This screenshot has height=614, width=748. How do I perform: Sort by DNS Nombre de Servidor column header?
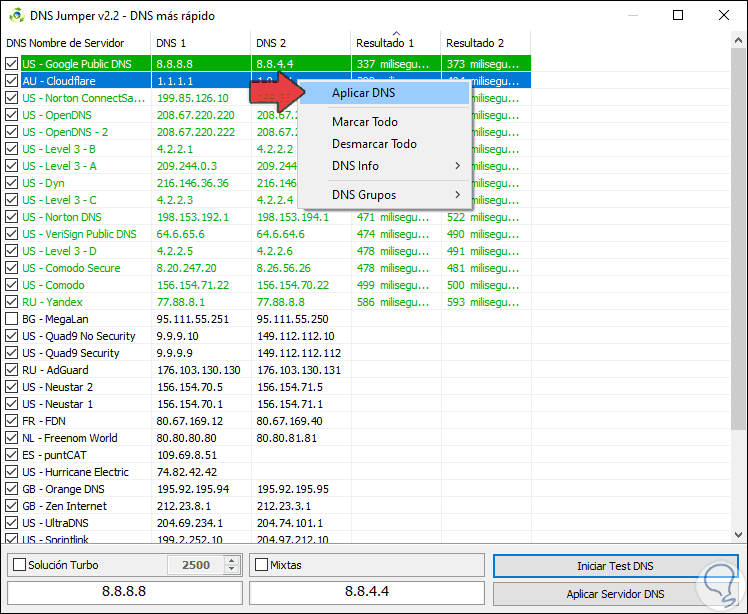tap(76, 43)
